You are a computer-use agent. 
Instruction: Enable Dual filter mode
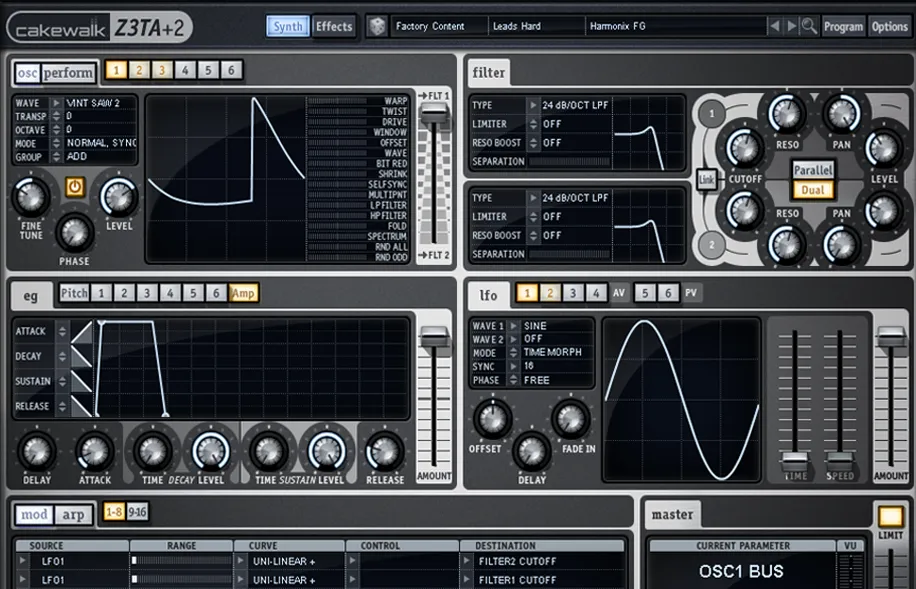pos(813,190)
